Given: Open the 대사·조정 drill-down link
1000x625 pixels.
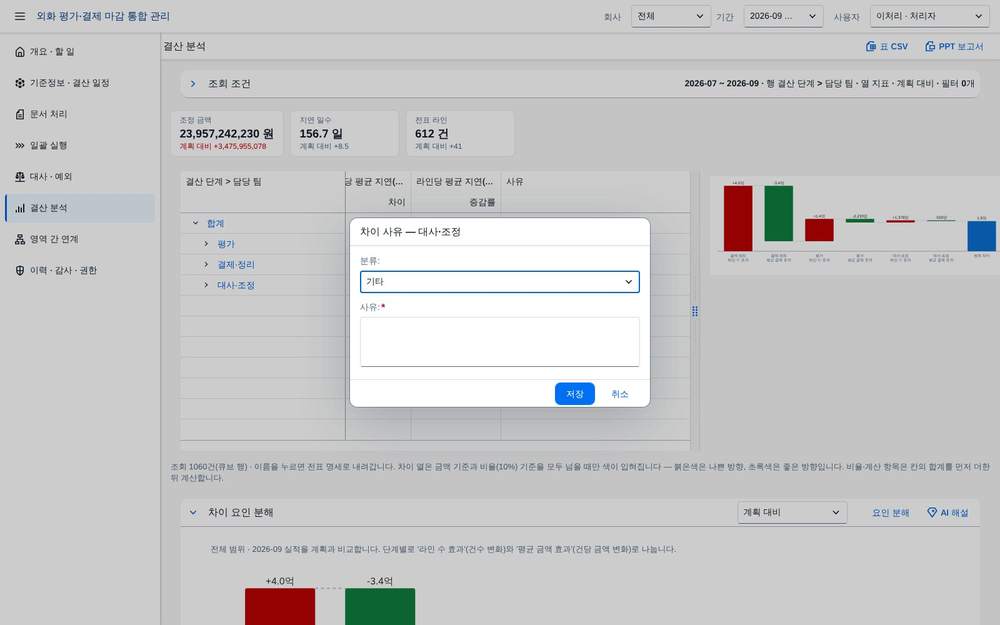Looking at the screenshot, I should point(236,285).
